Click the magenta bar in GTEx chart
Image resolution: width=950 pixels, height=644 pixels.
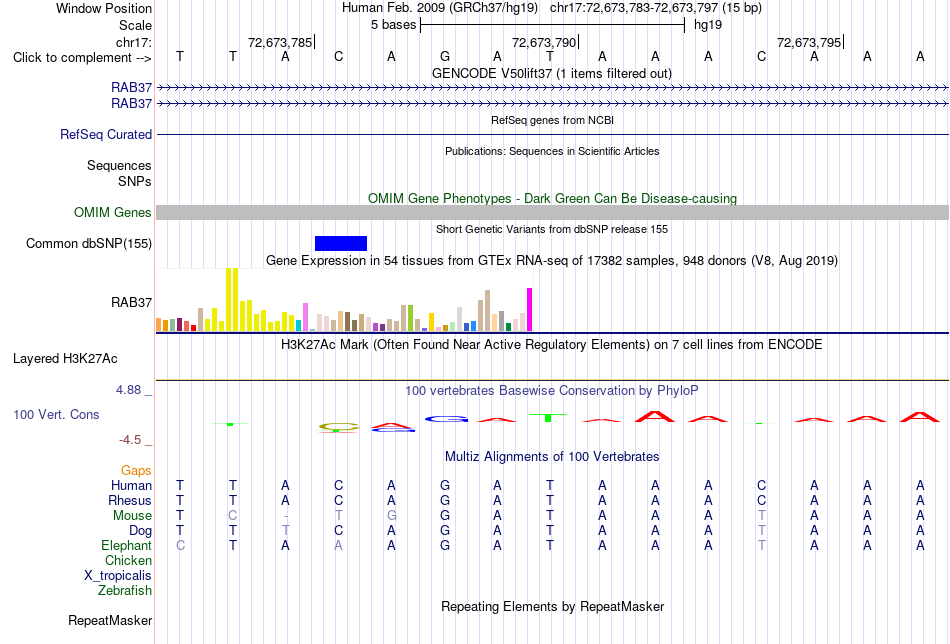pyautogui.click(x=530, y=310)
